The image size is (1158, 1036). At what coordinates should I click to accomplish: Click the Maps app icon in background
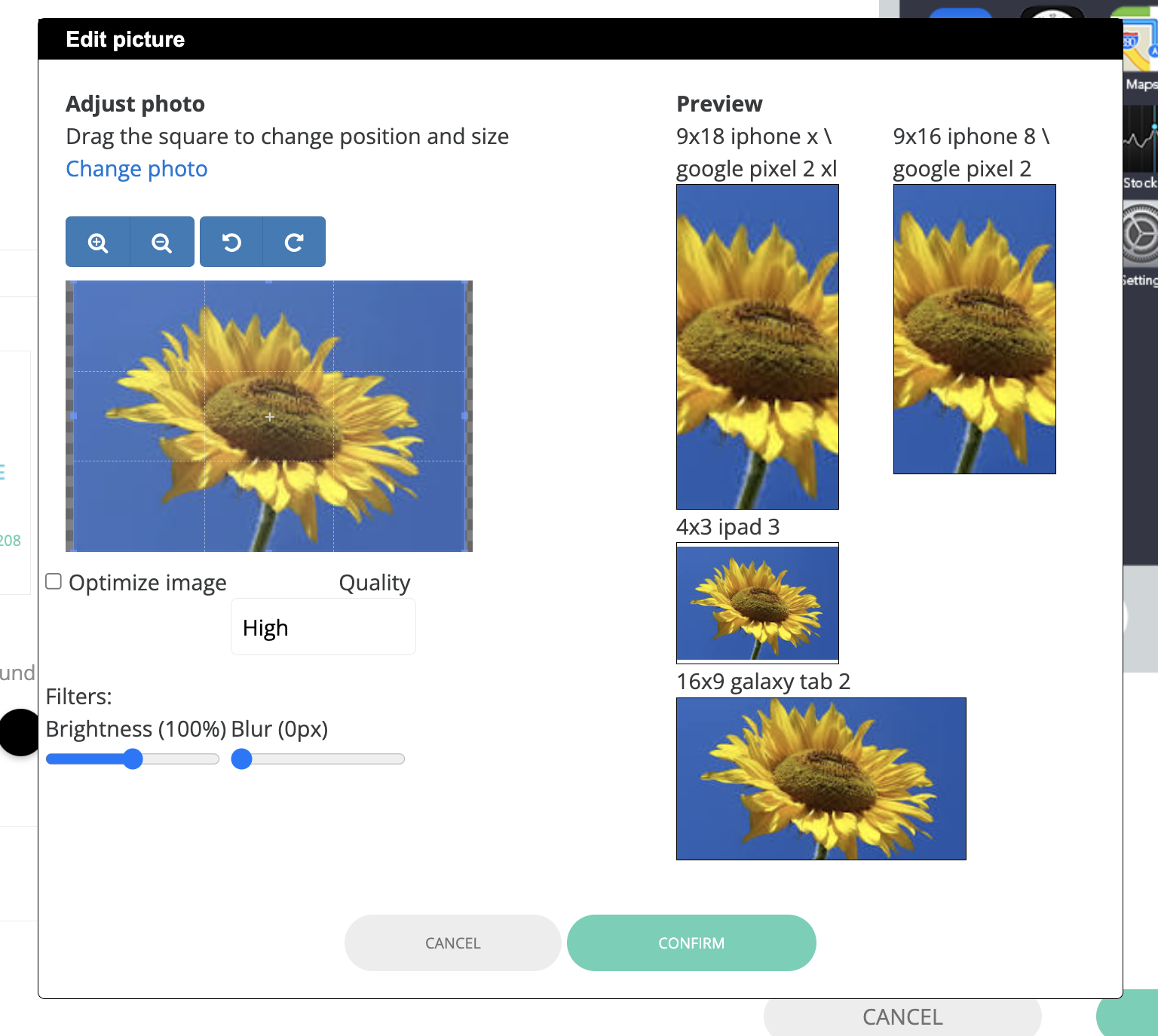(1140, 45)
